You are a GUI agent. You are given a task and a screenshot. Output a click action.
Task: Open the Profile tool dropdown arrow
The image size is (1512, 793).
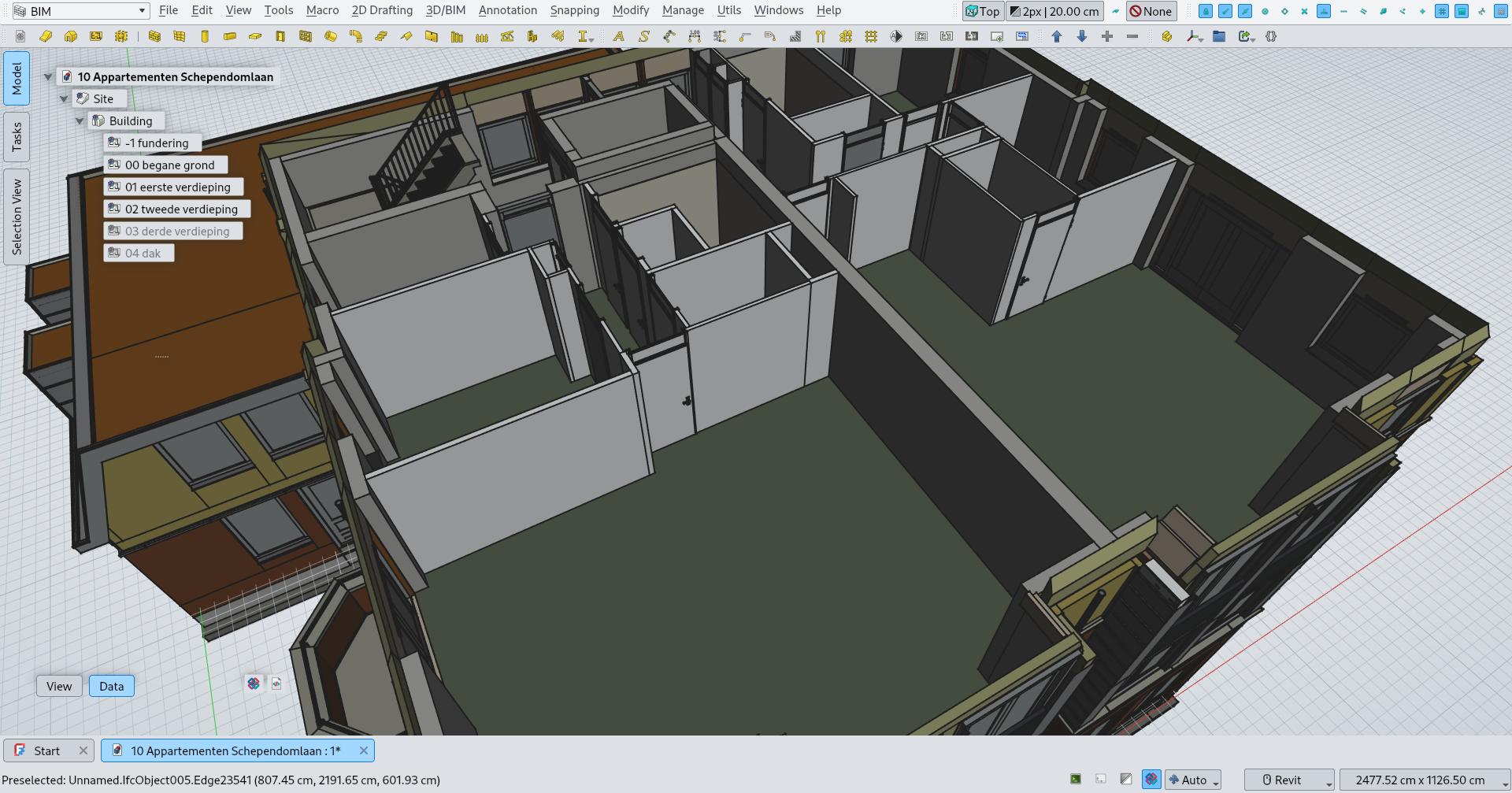591,39
